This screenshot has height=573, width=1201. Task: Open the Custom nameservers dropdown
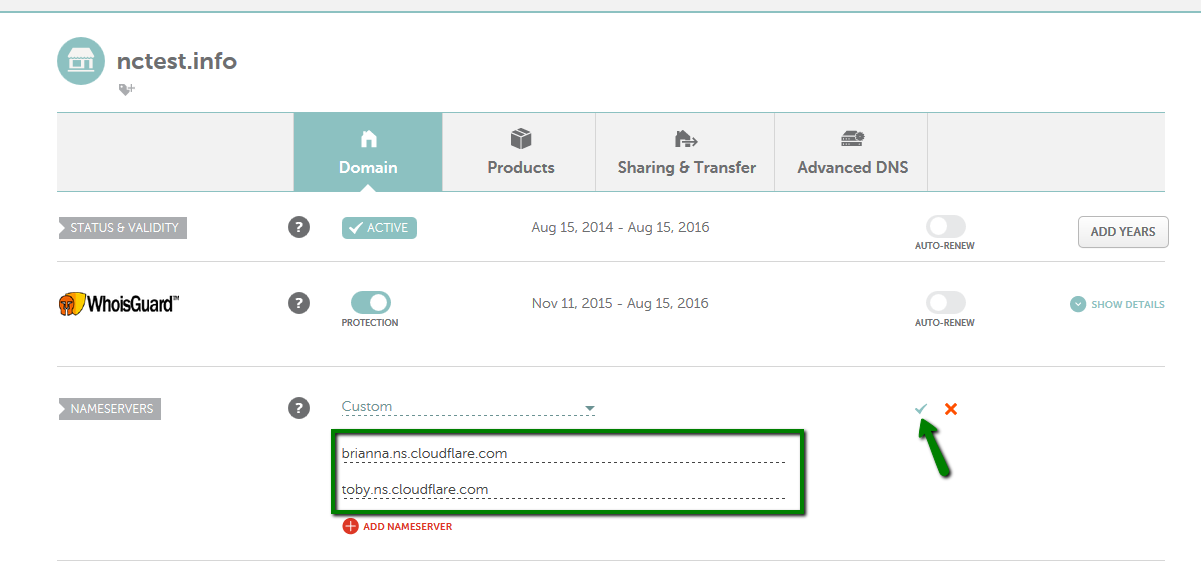pos(468,407)
